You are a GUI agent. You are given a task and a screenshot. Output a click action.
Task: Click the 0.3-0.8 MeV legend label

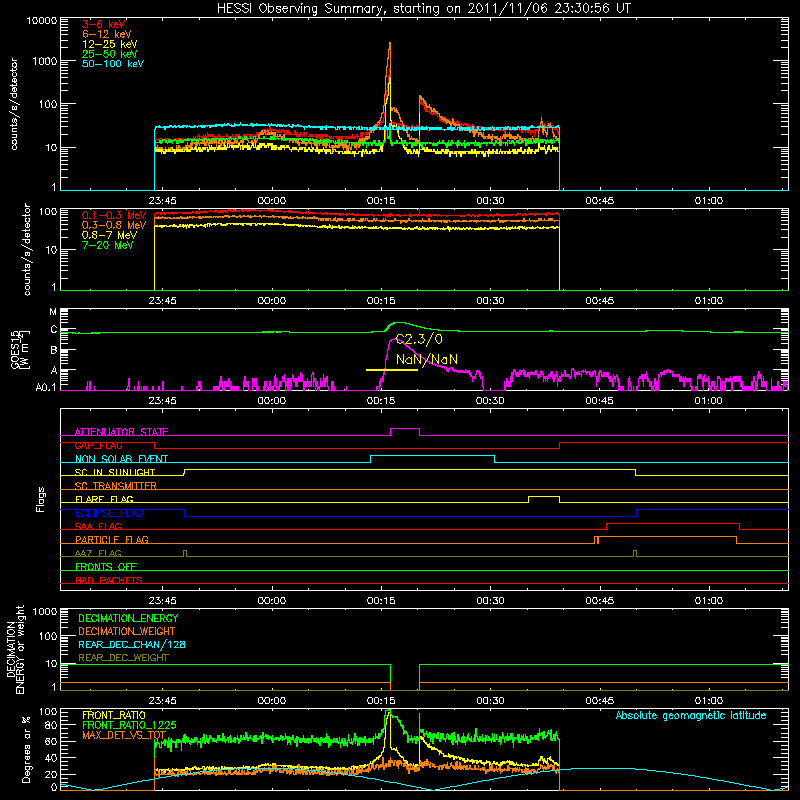(x=114, y=225)
